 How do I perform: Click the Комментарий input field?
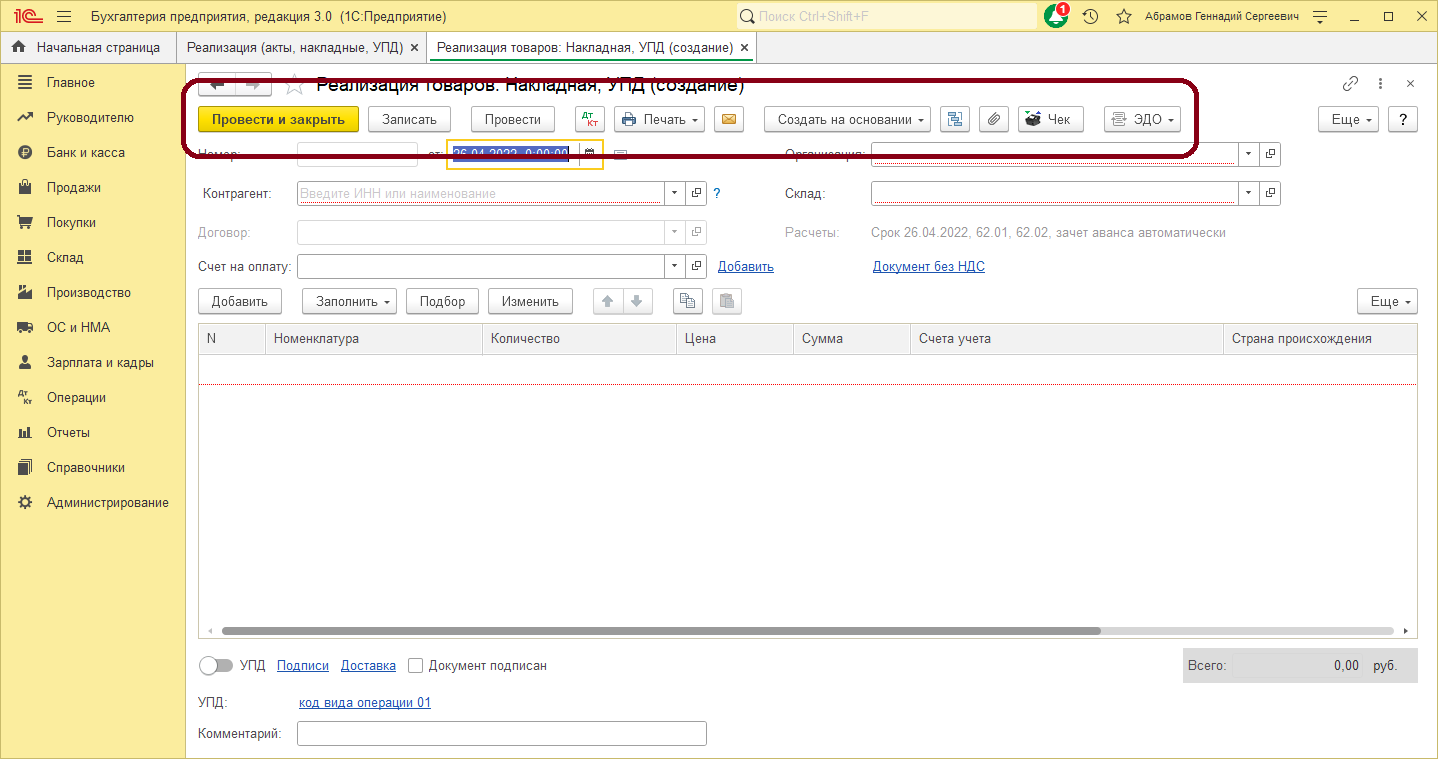(x=501, y=733)
